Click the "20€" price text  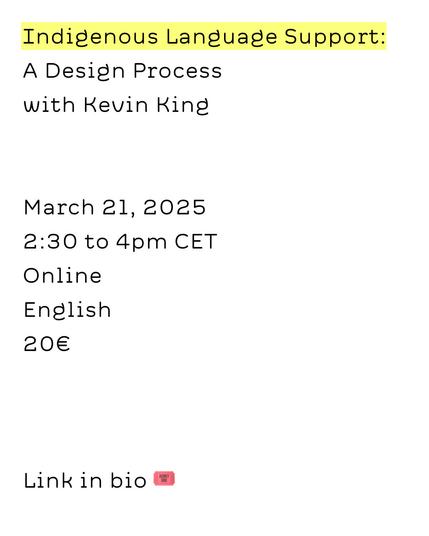47,344
